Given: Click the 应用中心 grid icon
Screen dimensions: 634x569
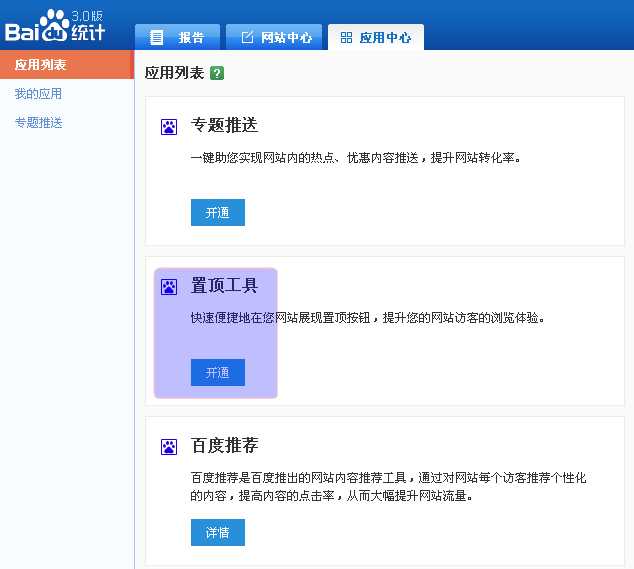Looking at the screenshot, I should (346, 38).
